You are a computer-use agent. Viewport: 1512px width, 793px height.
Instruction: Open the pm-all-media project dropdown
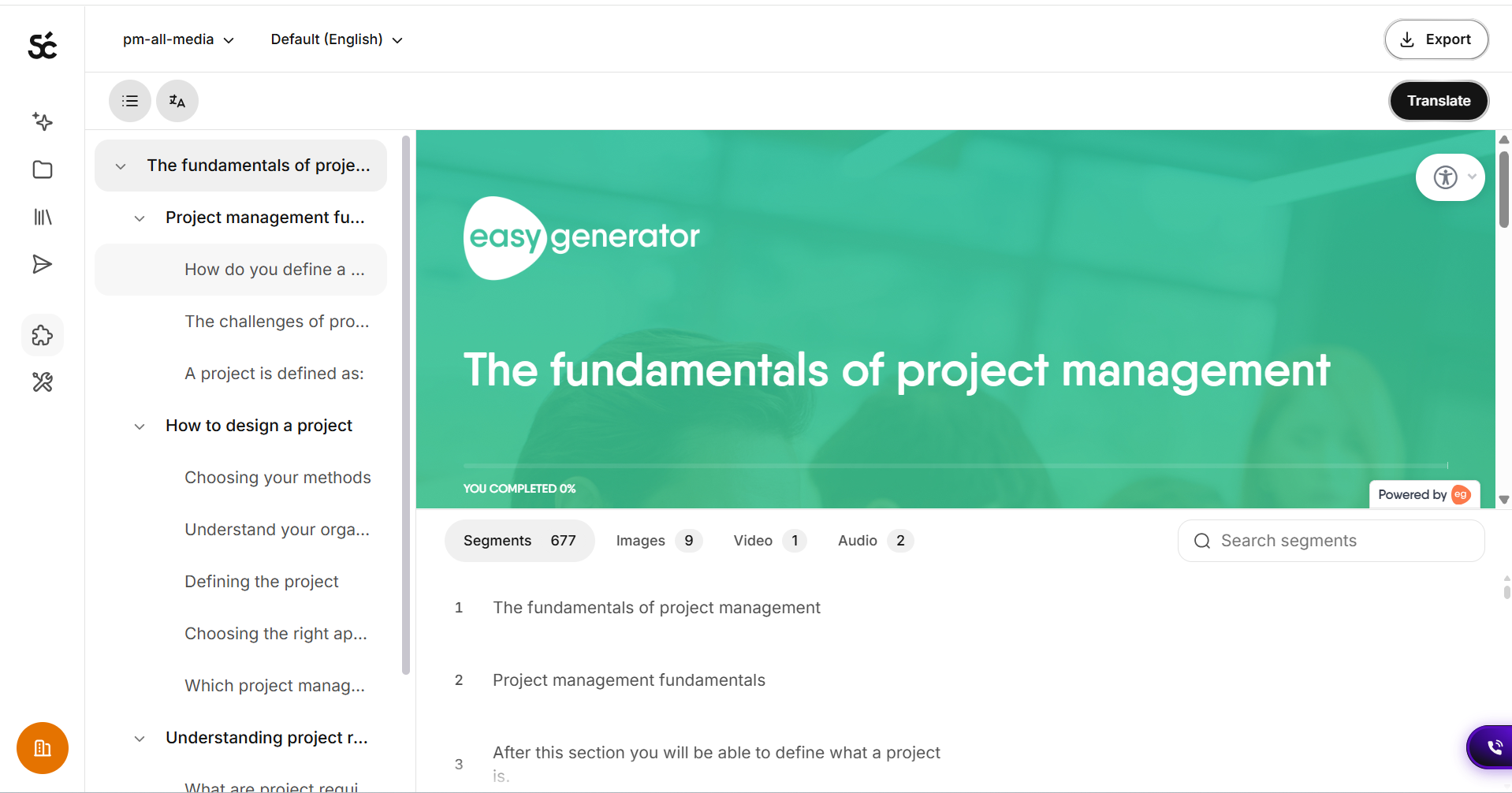coord(178,39)
